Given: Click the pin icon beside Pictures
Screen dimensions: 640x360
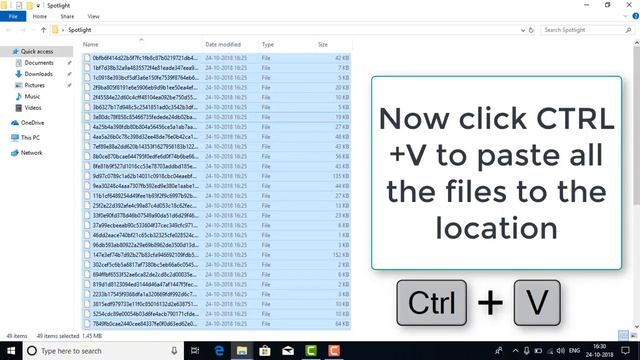Looking at the screenshot, I should pyautogui.click(x=69, y=85).
